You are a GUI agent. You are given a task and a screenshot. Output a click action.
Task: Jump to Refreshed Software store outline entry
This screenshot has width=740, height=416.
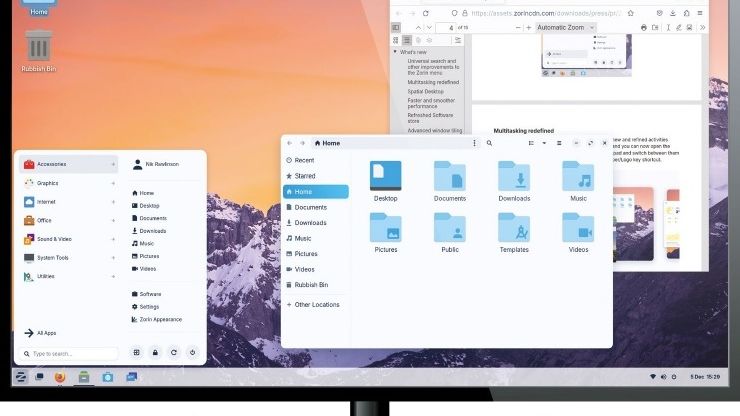430,118
